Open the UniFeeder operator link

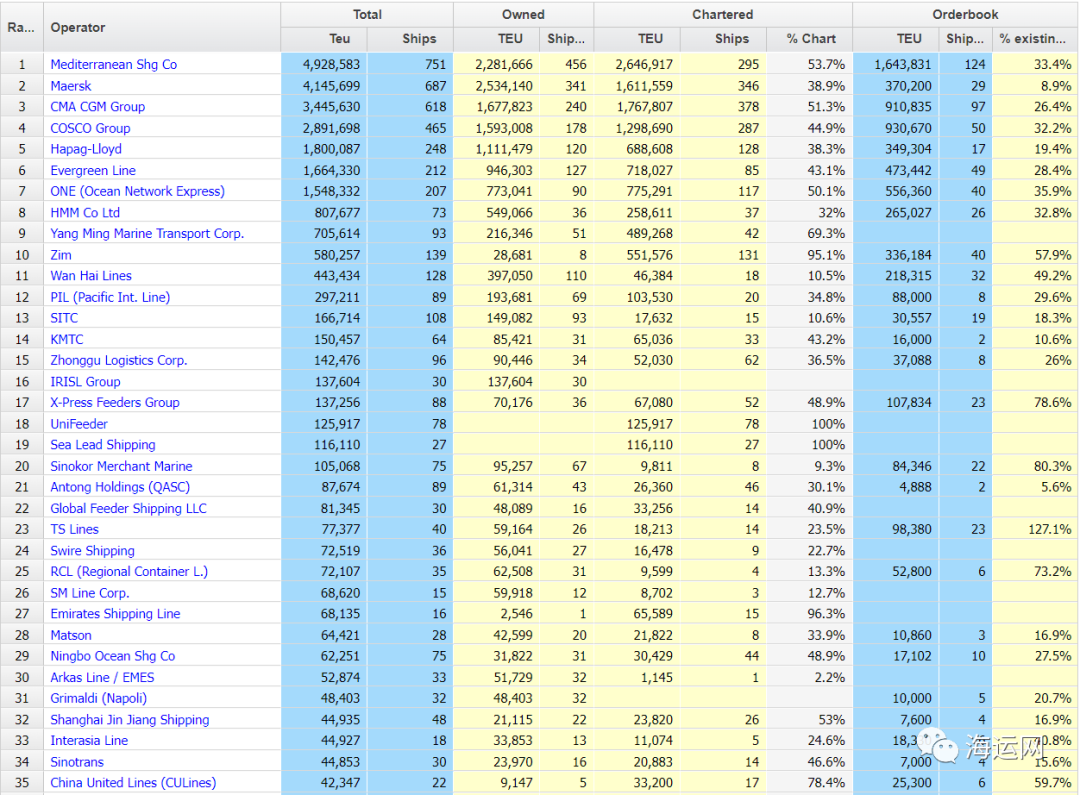coord(79,424)
